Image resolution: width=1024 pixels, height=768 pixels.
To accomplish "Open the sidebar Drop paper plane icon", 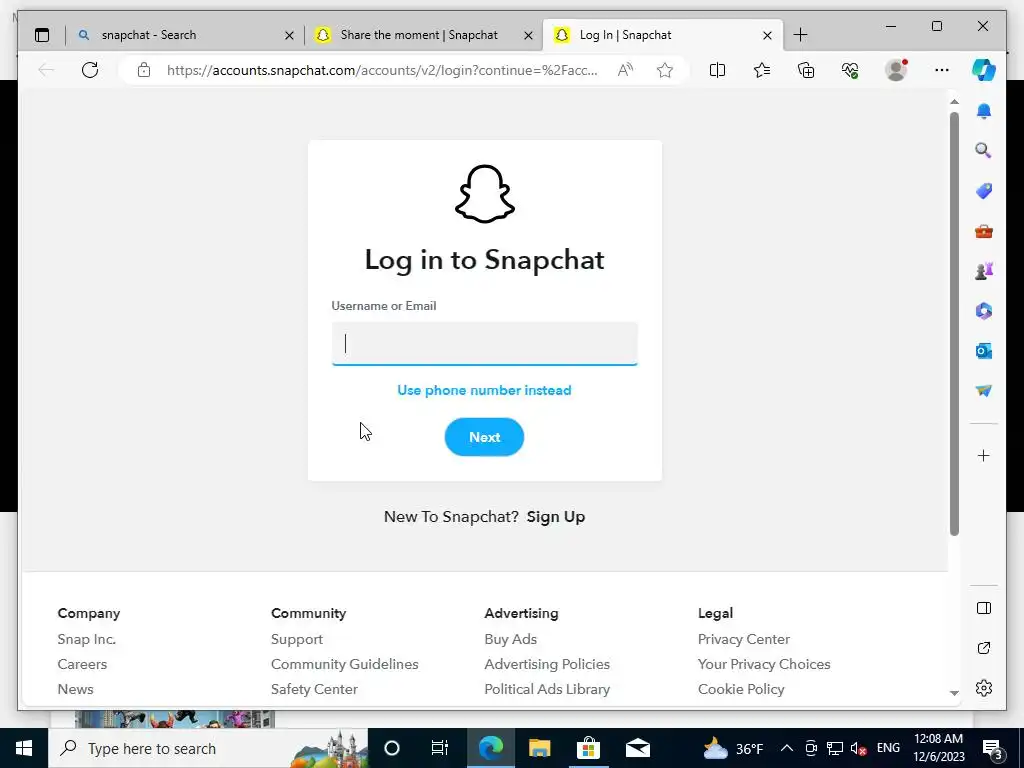I will (984, 391).
